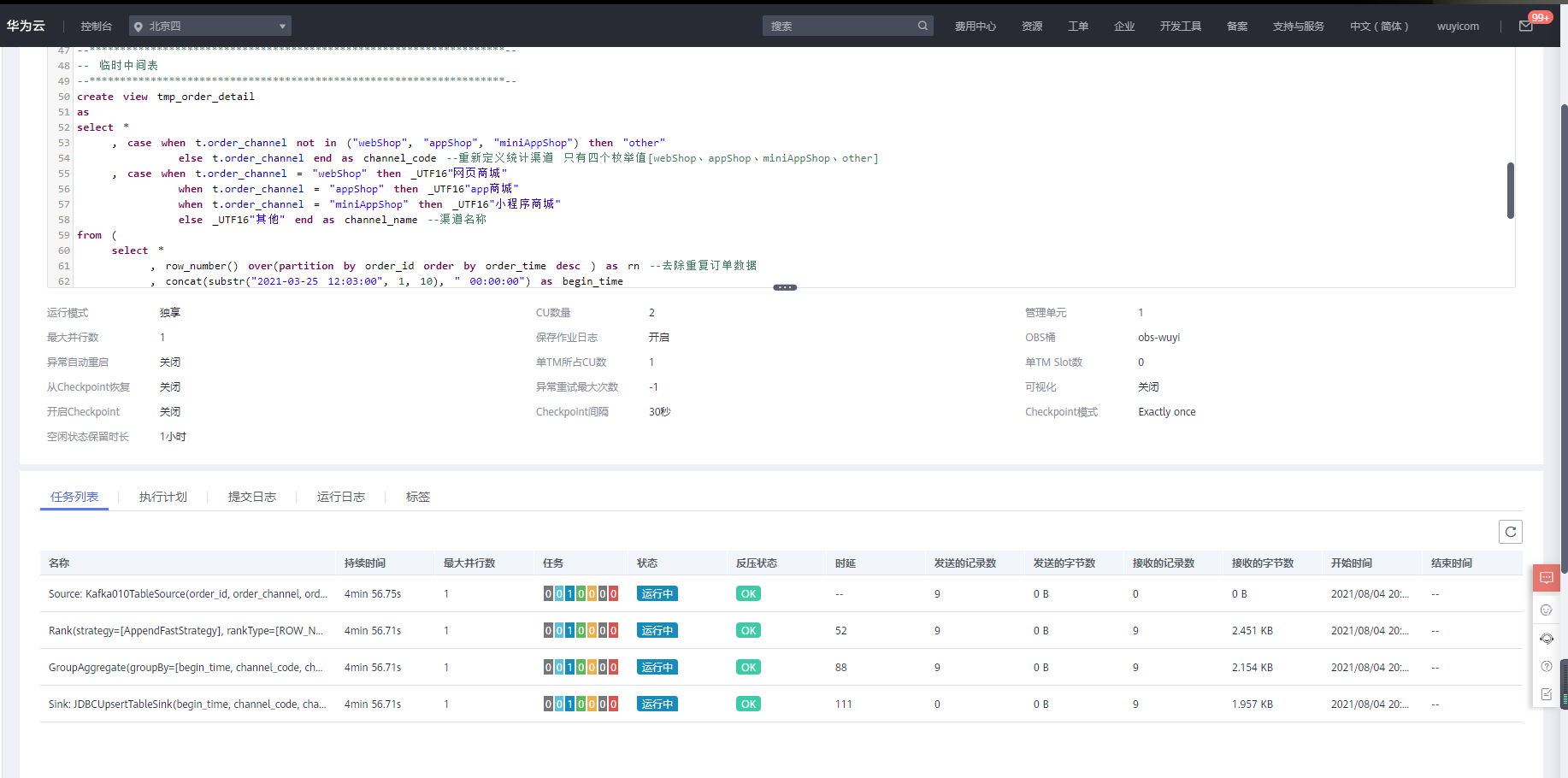Click the refresh icon above the task table
This screenshot has height=778, width=1568.
[1510, 532]
